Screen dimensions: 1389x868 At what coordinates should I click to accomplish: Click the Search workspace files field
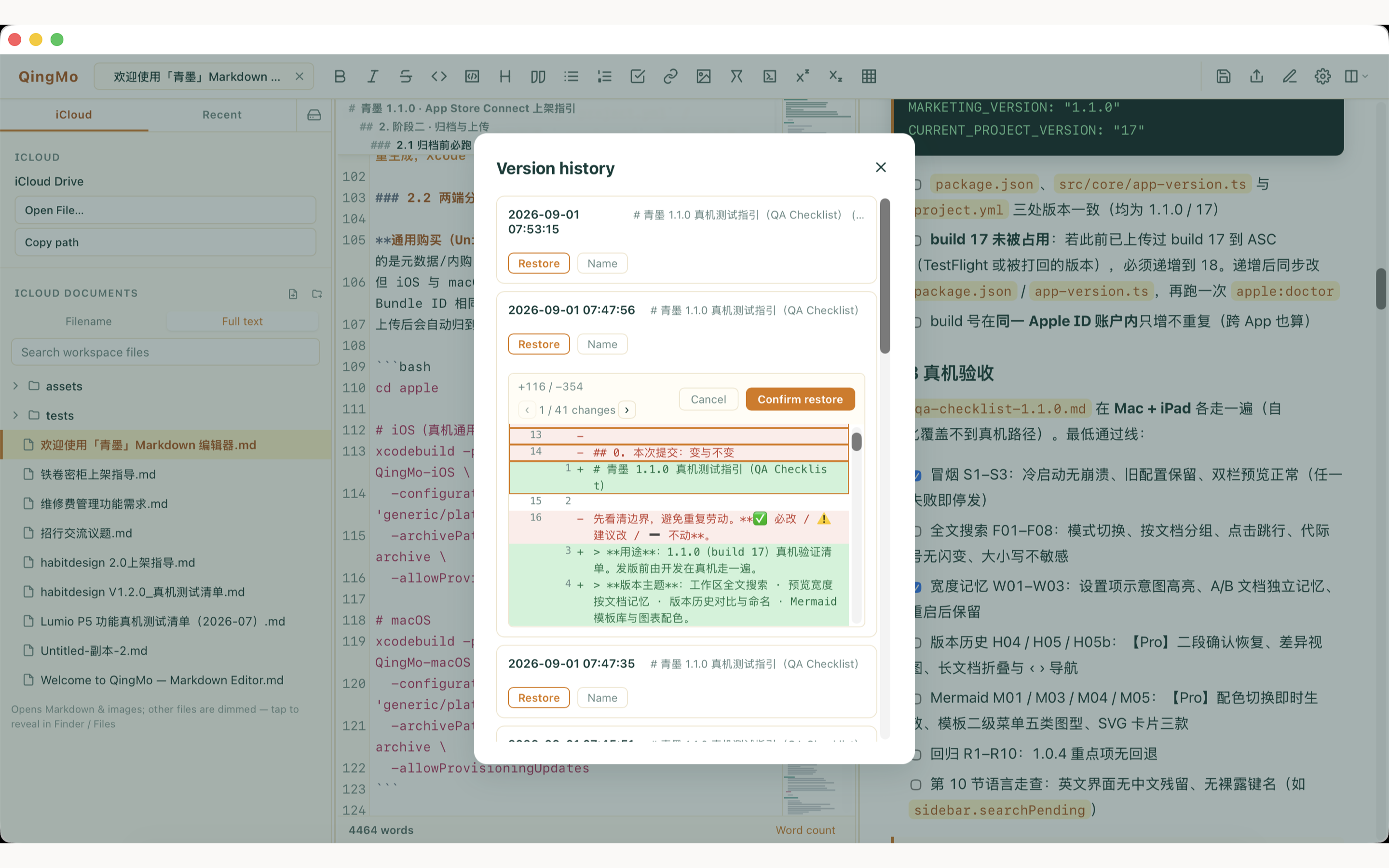(165, 352)
